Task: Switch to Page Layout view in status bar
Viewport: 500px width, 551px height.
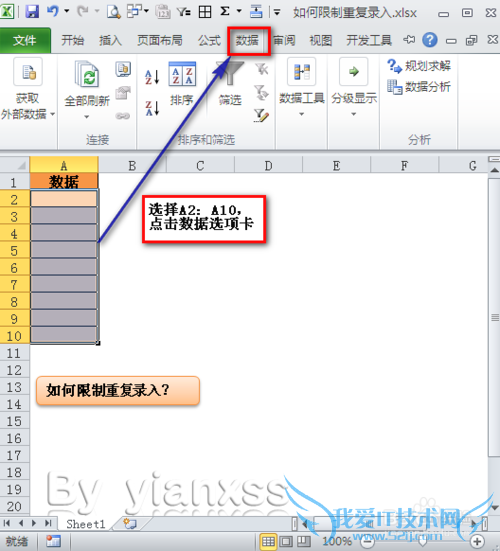Action: [286, 541]
